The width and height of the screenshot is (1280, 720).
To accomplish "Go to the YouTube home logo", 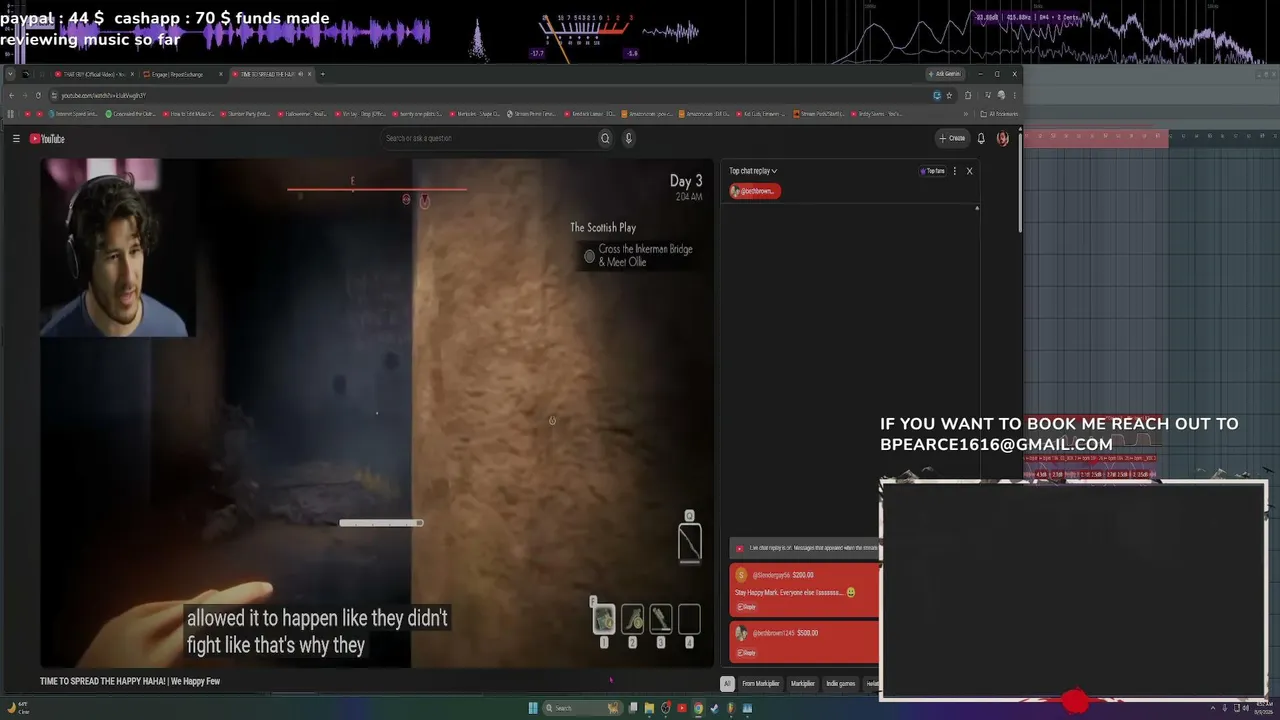I will 47,139.
